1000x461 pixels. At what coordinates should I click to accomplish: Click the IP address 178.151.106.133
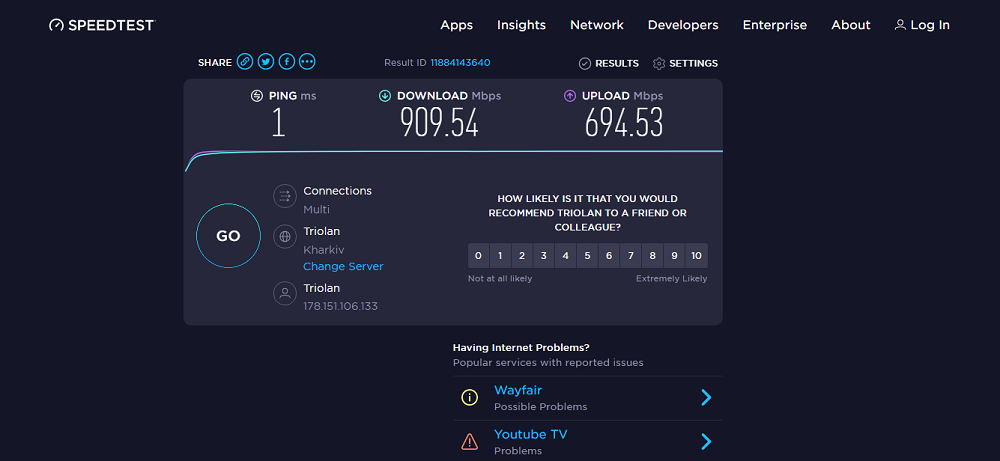[x=341, y=306]
